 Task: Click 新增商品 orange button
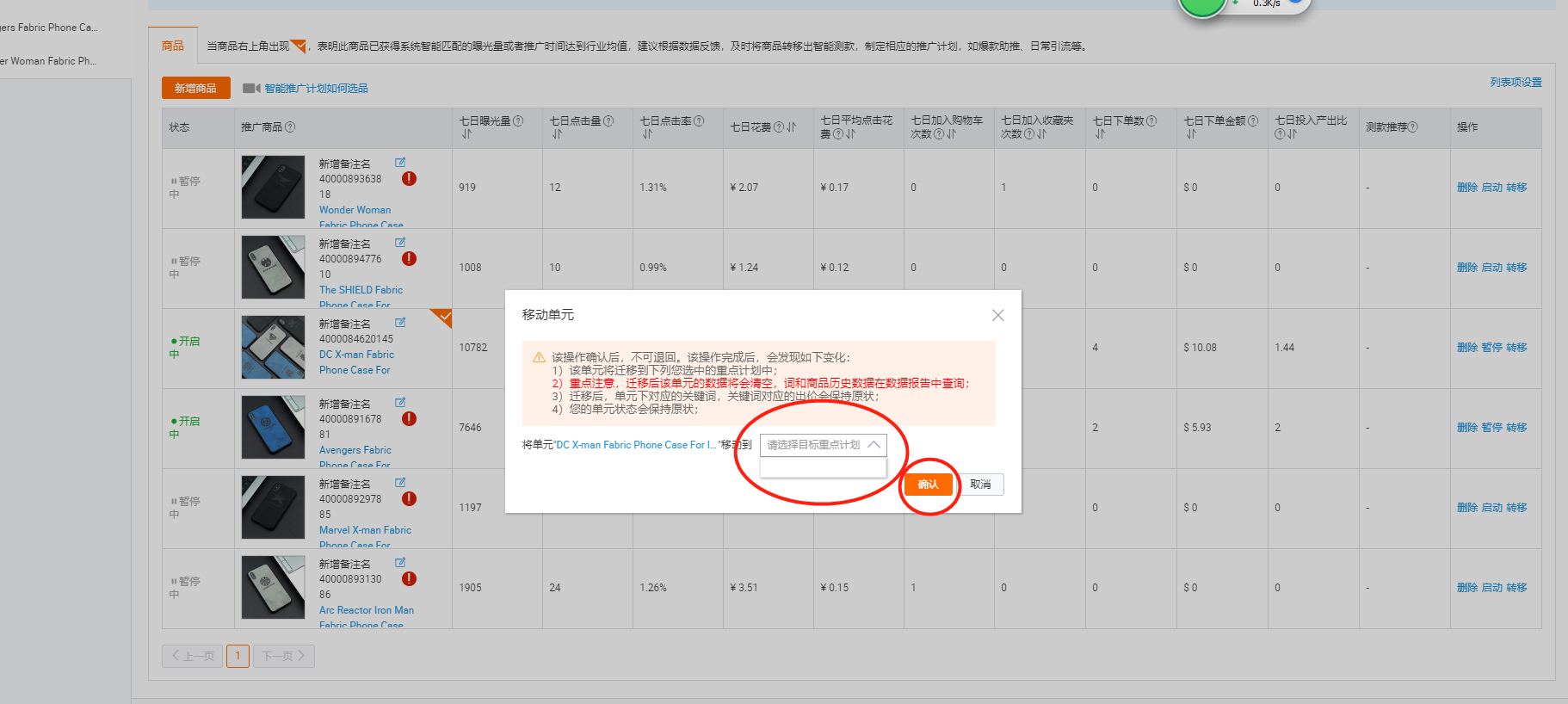click(x=196, y=88)
